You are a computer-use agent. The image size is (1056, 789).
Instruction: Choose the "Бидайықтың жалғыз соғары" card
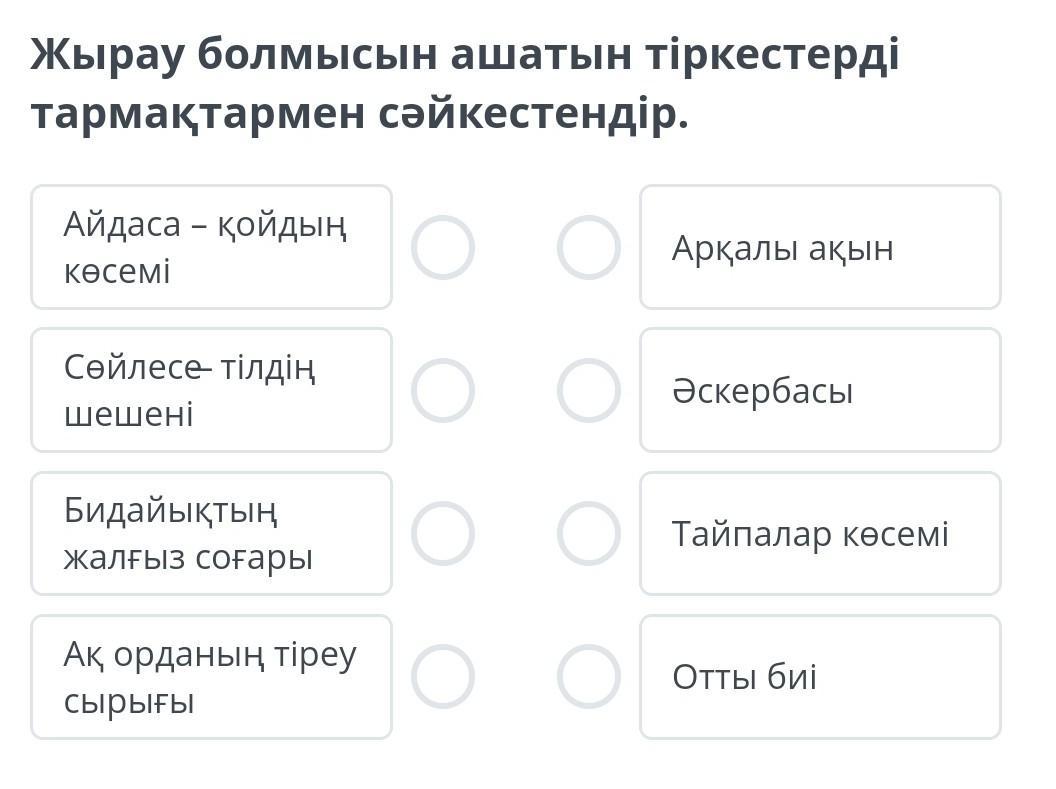click(x=211, y=533)
